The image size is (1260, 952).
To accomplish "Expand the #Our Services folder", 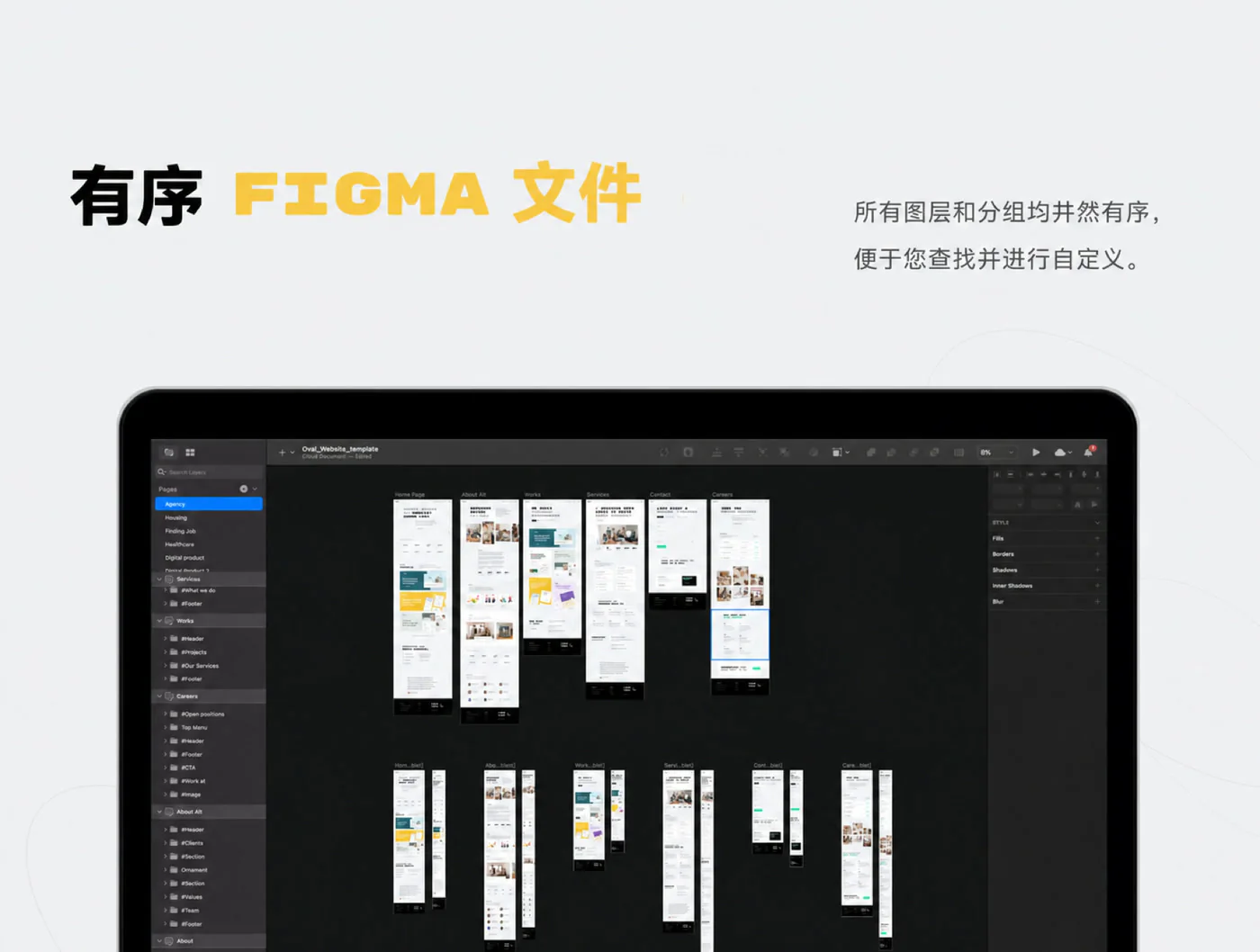I will [x=166, y=666].
